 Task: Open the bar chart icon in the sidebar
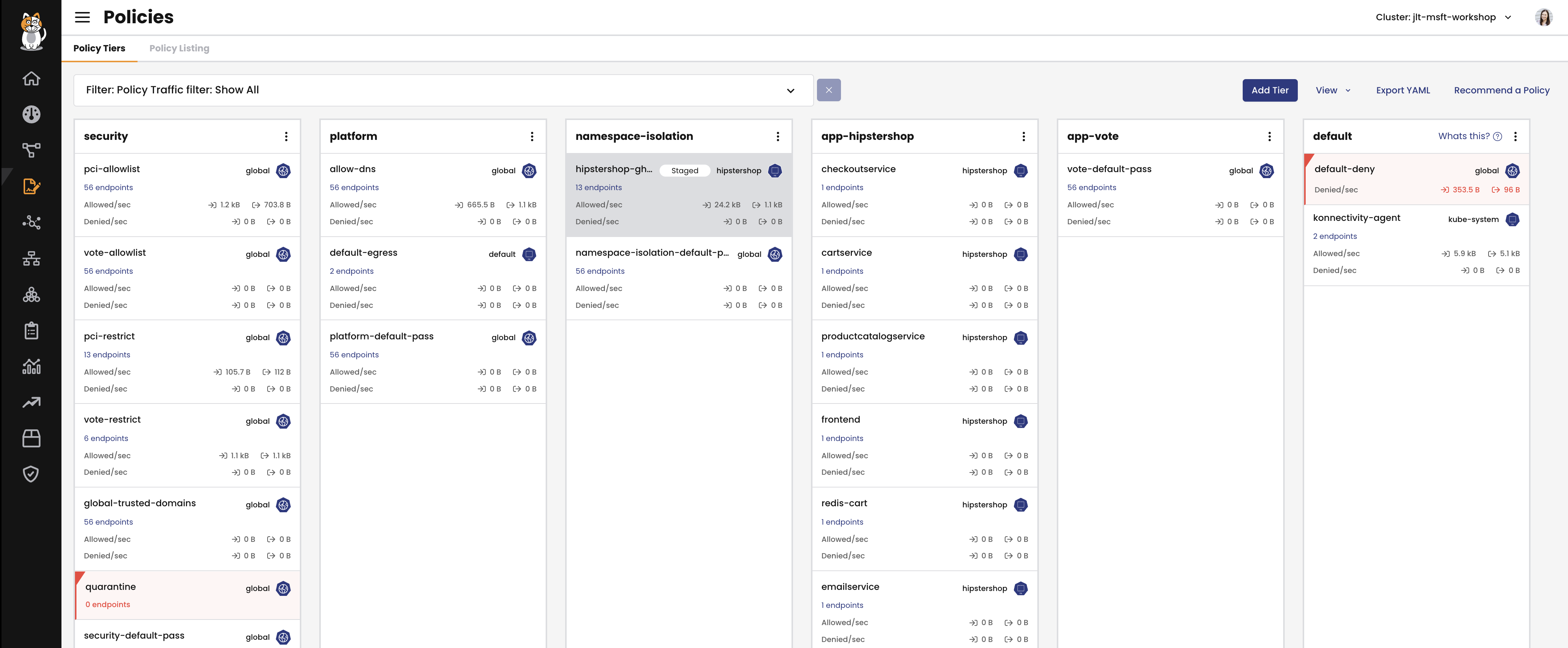pyautogui.click(x=31, y=366)
